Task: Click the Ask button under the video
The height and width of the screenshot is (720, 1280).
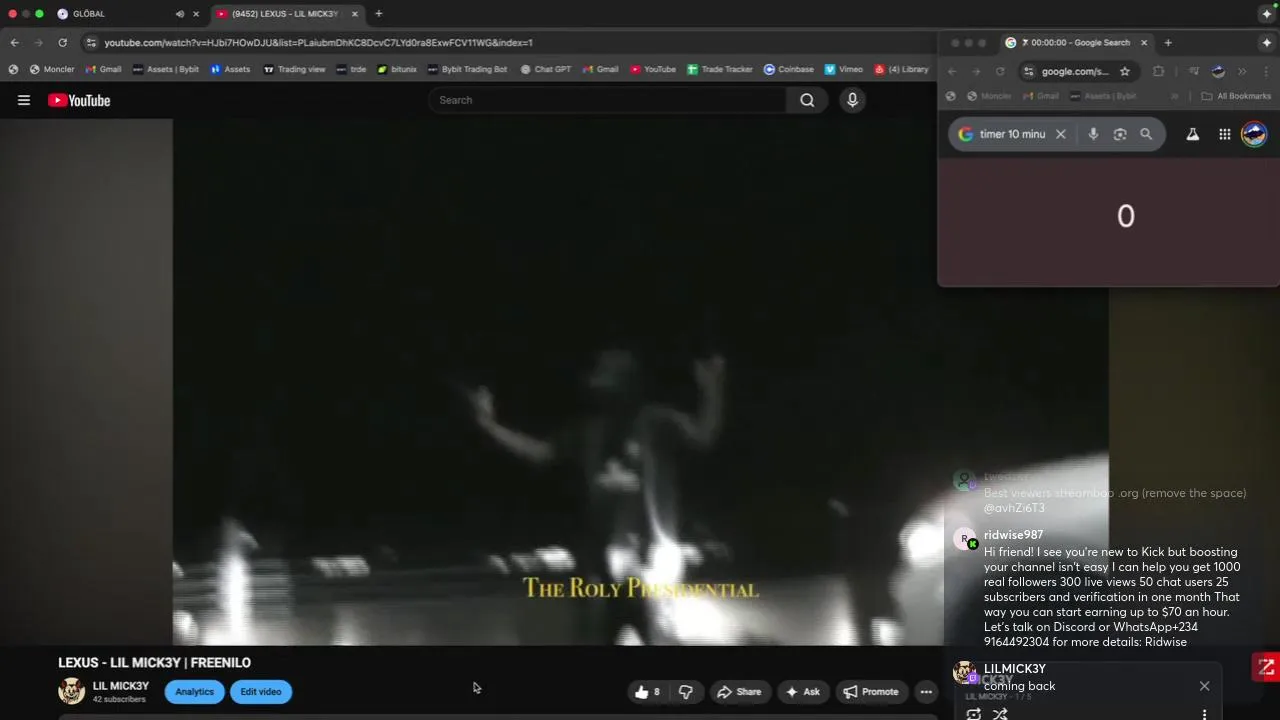Action: 803,692
